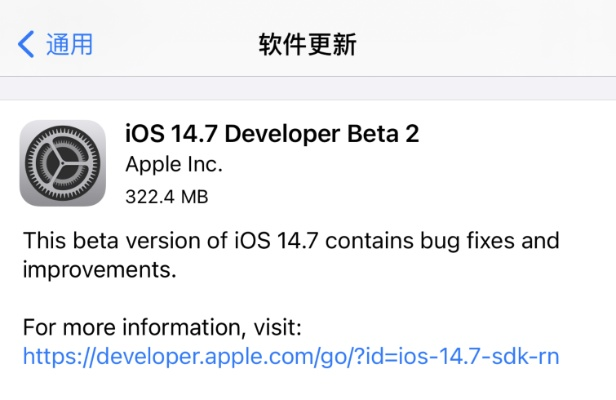Image resolution: width=616 pixels, height=400 pixels.
Task: Click the 322.4 MB update size
Action: (166, 197)
